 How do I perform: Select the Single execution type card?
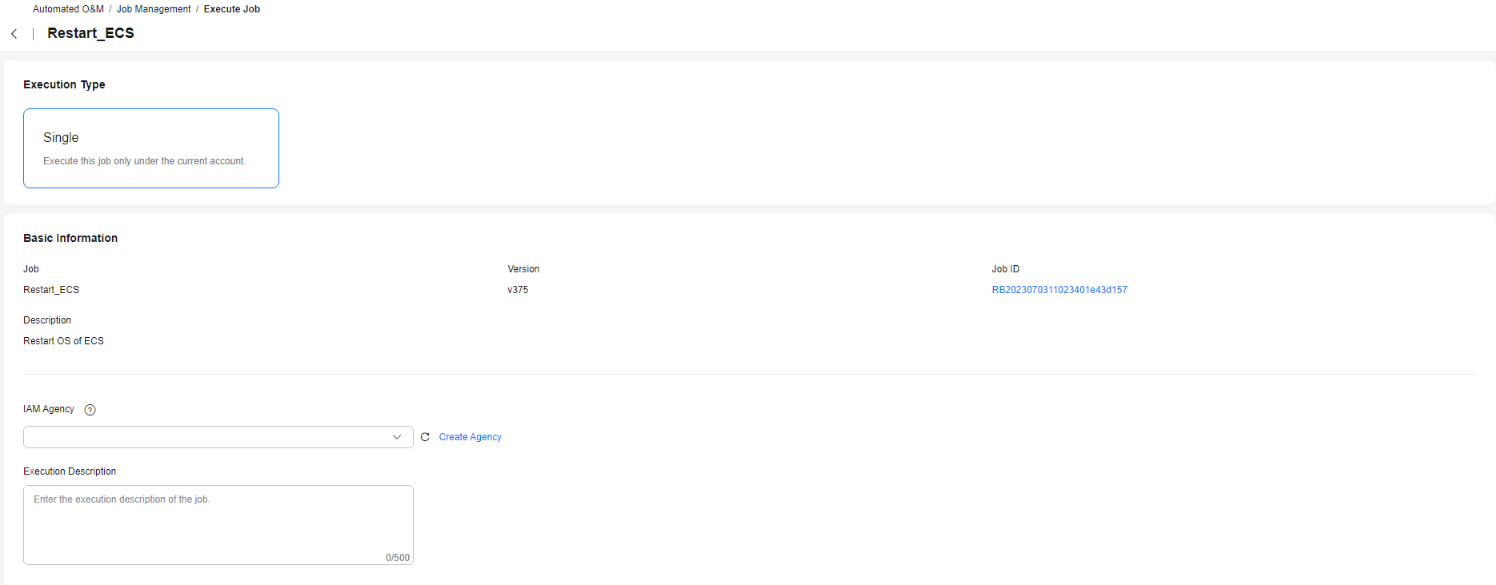click(151, 148)
